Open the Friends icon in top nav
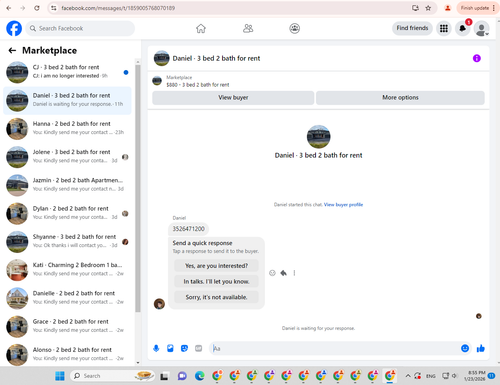 [x=248, y=28]
